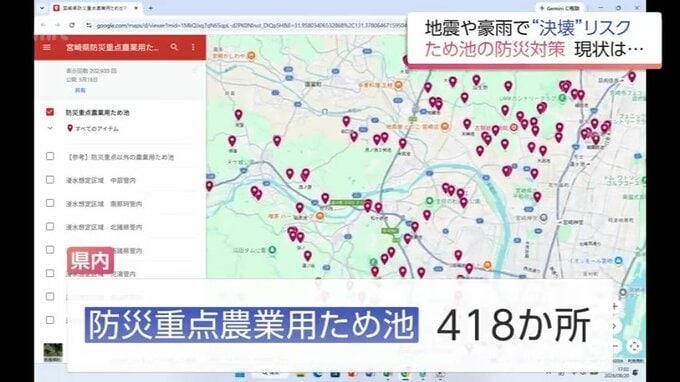Screen dimensions: 680x382
Task: Zoom in with the map plus button
Action: (615, 306)
